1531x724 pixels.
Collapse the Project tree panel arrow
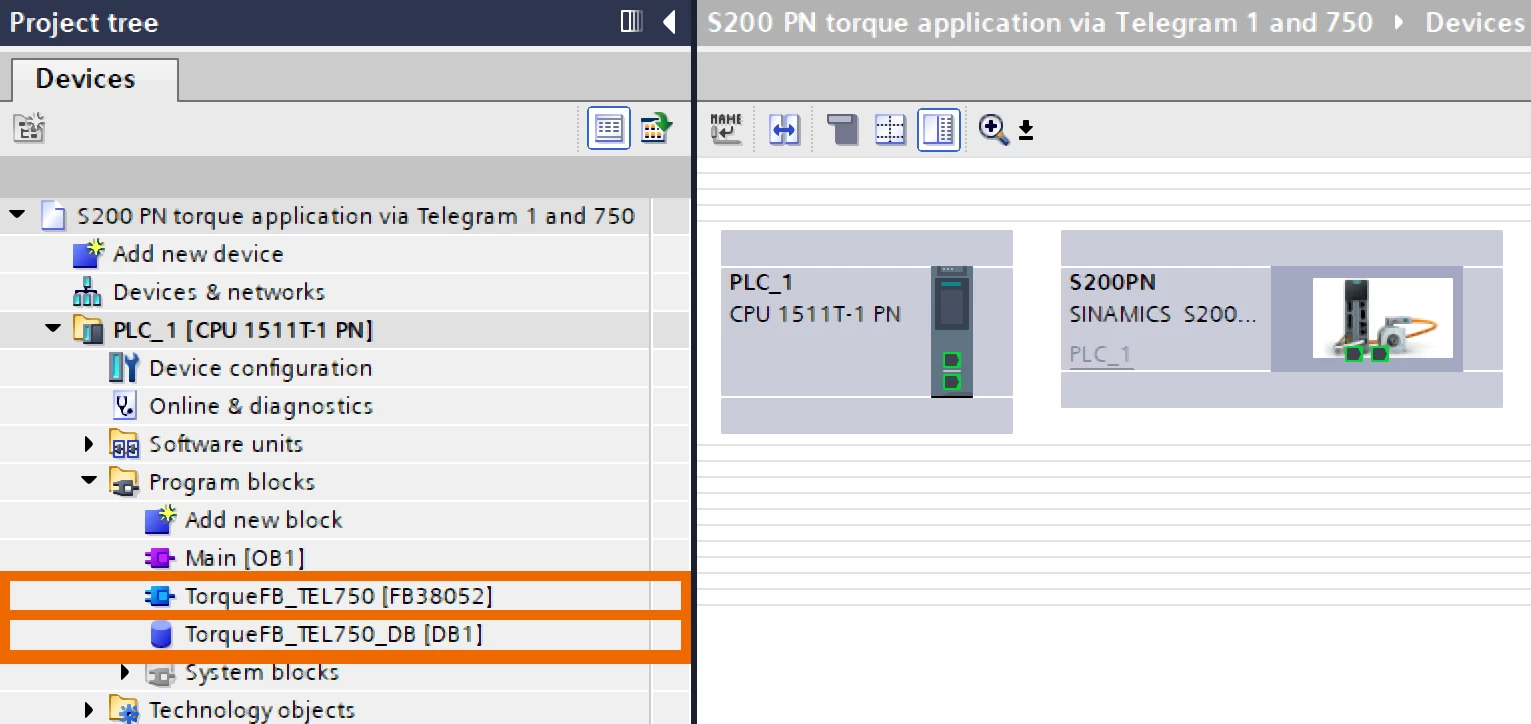(x=669, y=22)
